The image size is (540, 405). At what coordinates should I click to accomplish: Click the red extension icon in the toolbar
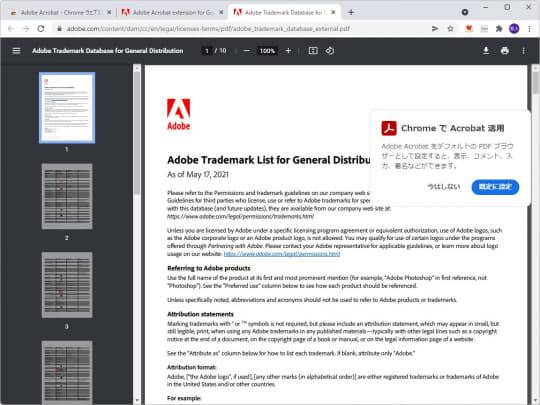[469, 29]
